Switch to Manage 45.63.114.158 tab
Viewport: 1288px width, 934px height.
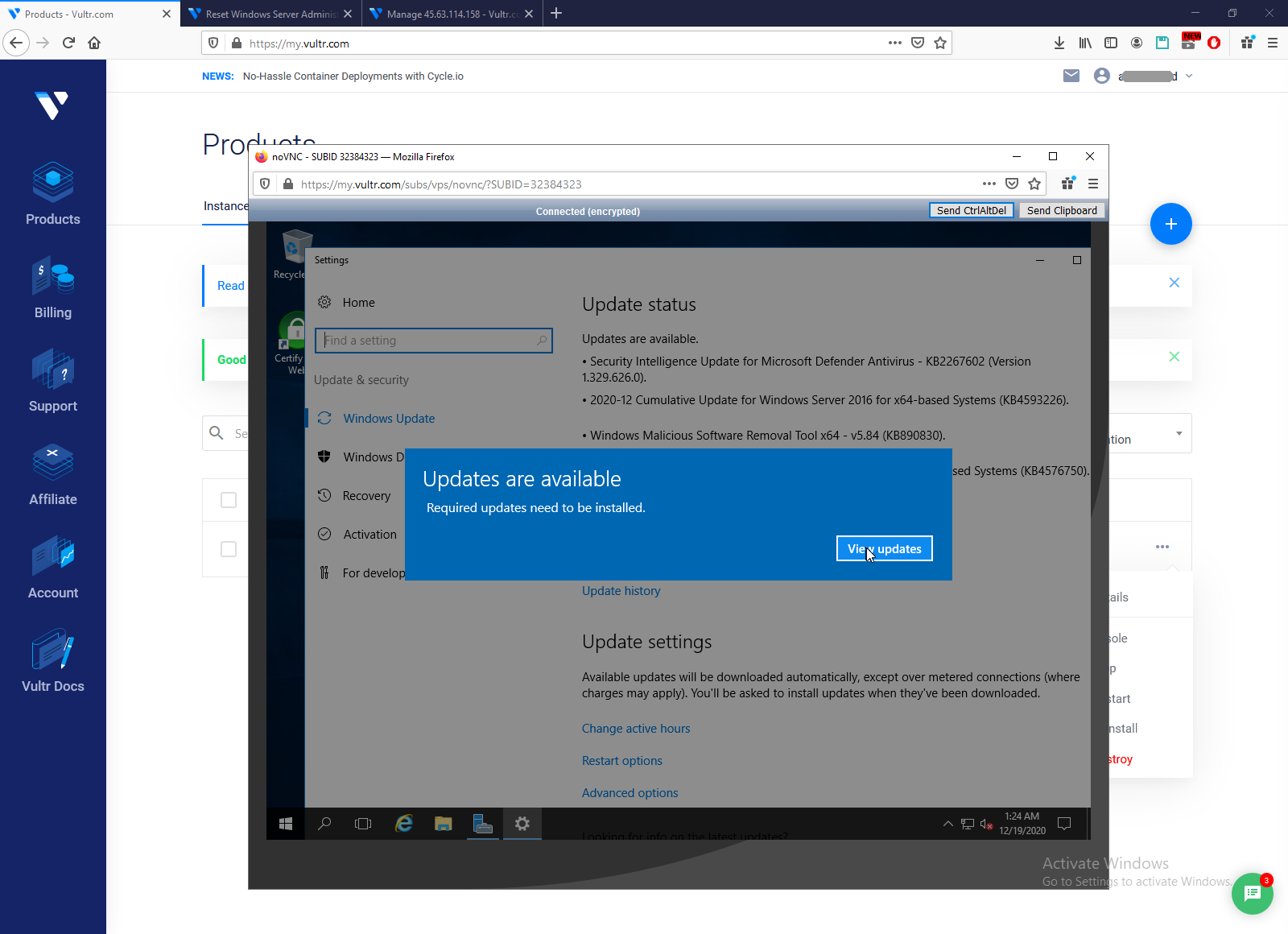pos(452,14)
